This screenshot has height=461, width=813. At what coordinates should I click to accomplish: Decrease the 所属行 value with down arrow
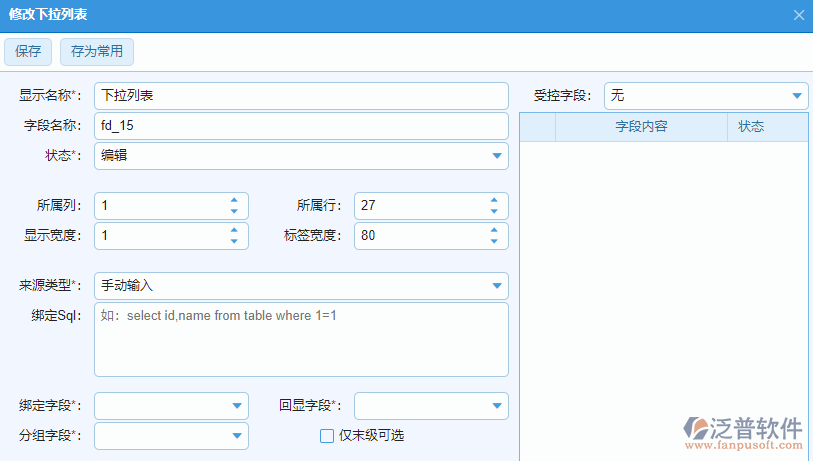494,211
